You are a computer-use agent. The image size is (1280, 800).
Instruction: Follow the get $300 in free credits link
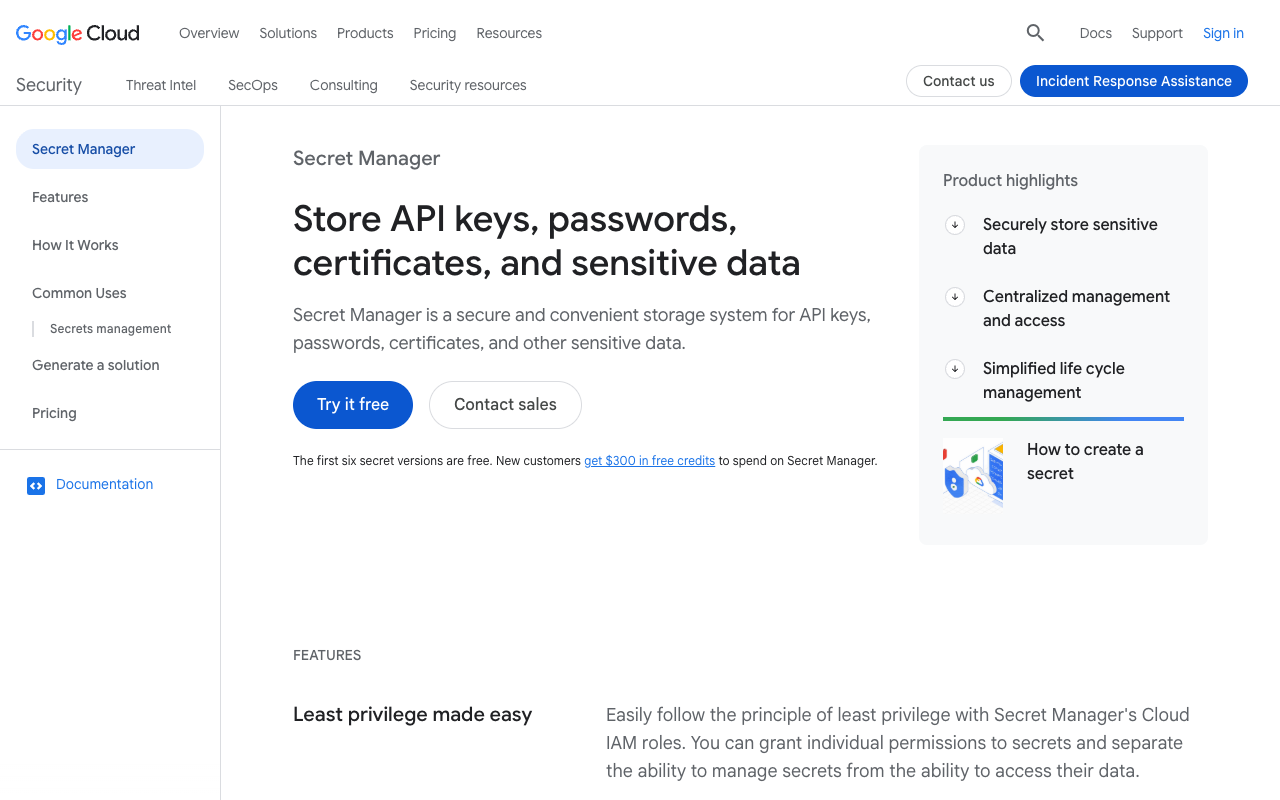click(x=650, y=461)
